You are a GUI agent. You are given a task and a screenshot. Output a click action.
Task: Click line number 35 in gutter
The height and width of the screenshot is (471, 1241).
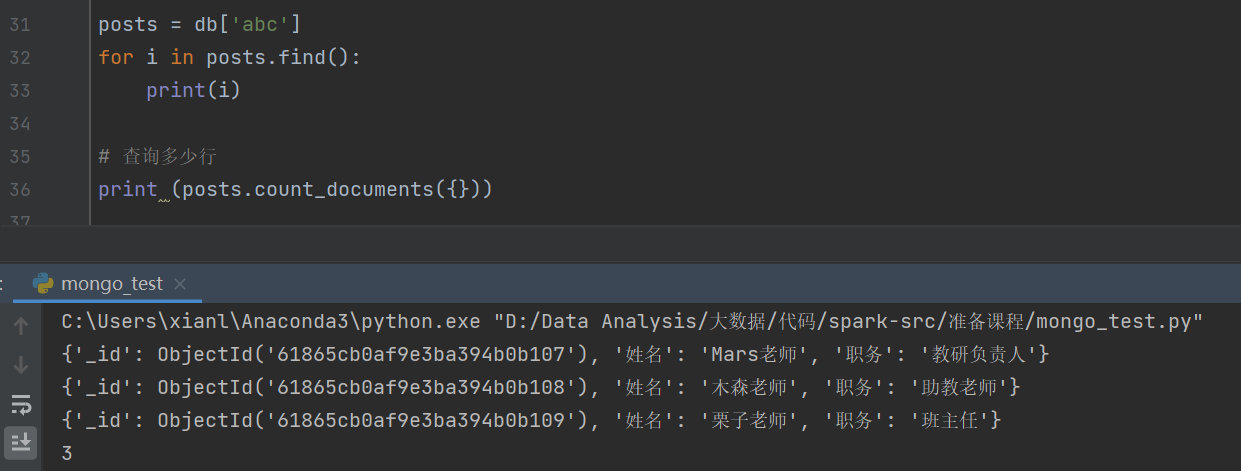[20, 156]
